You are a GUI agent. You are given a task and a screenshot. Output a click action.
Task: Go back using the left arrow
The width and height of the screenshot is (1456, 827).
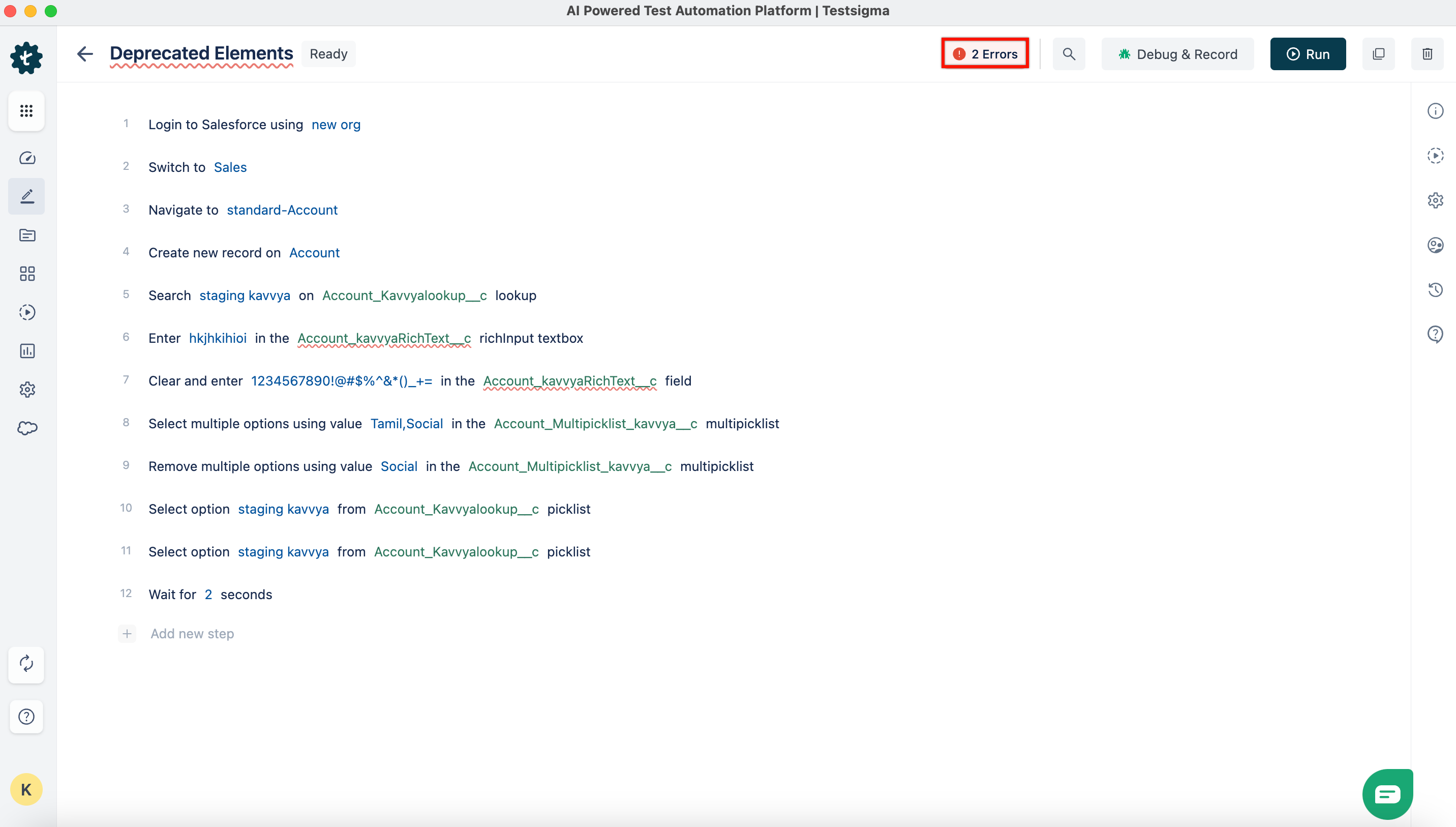click(x=84, y=54)
